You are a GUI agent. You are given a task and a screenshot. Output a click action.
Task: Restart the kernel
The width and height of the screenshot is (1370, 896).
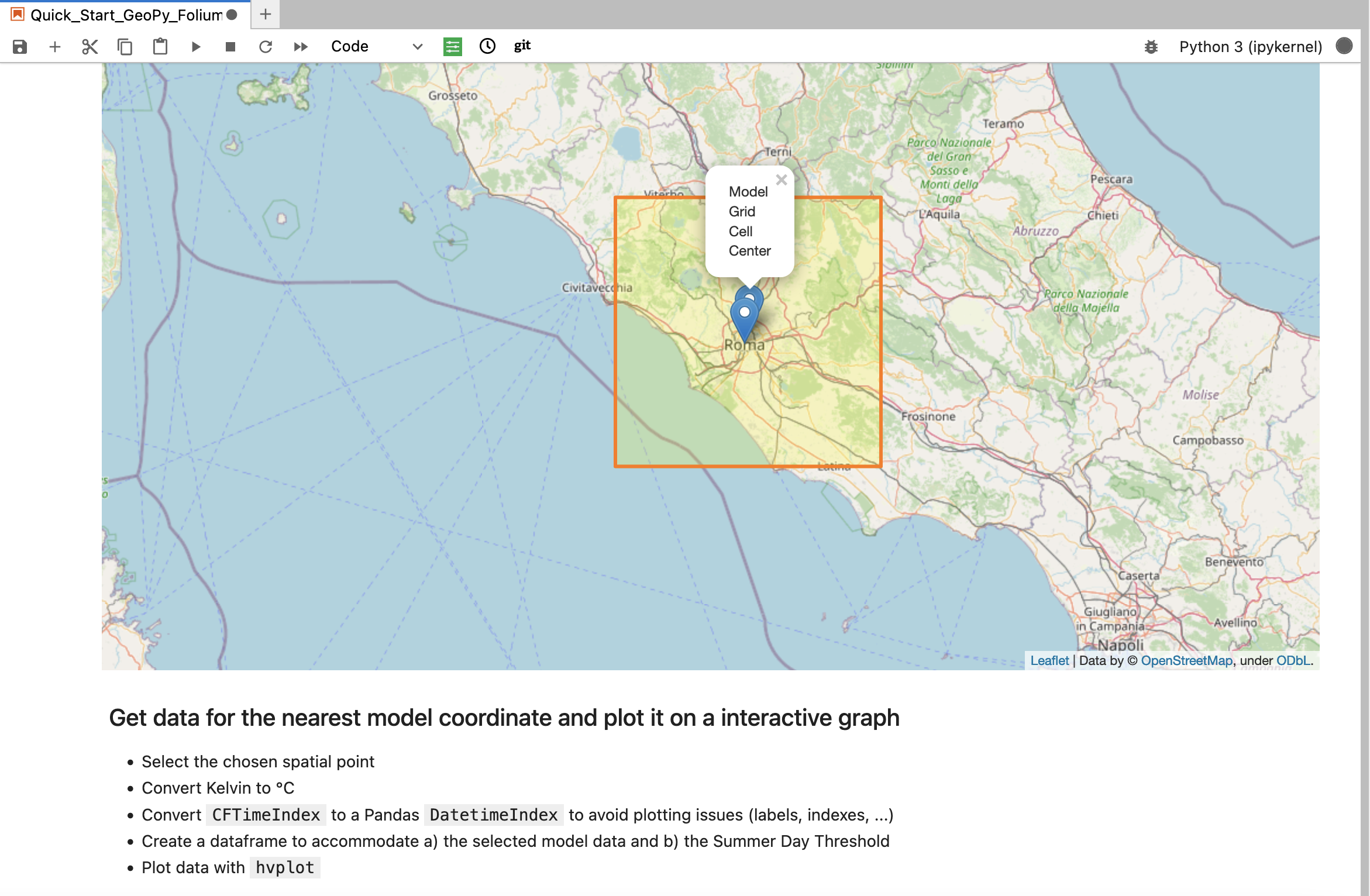(266, 46)
